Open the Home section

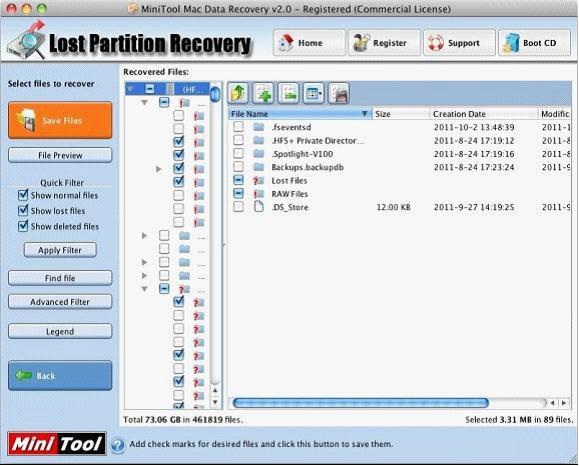click(x=309, y=43)
